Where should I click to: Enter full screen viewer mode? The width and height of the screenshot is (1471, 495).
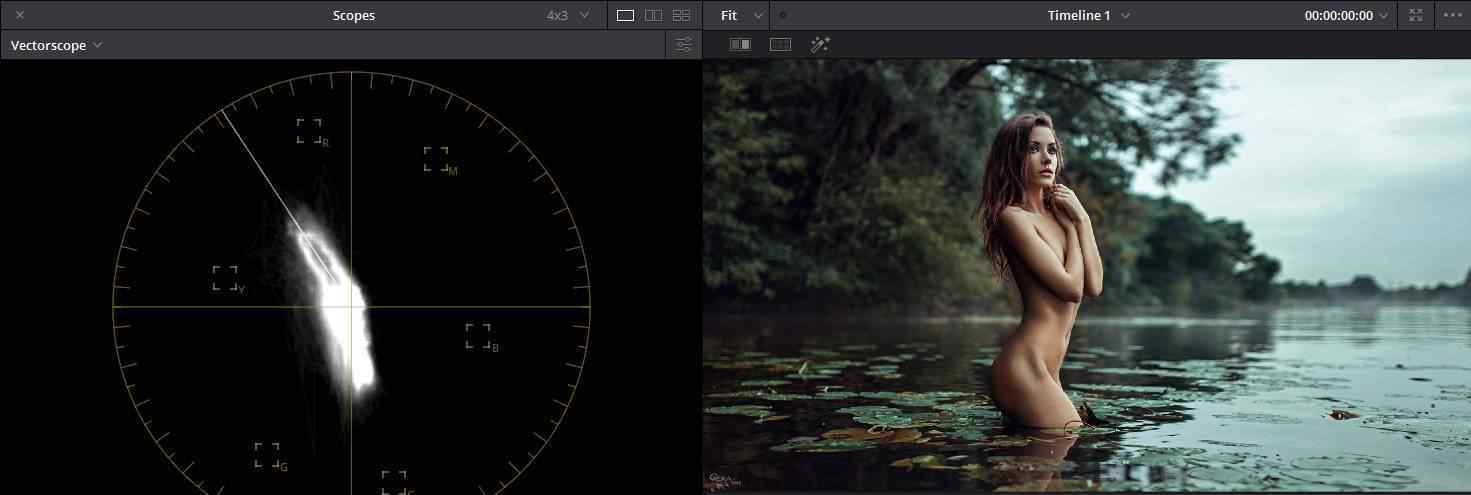[x=1415, y=15]
